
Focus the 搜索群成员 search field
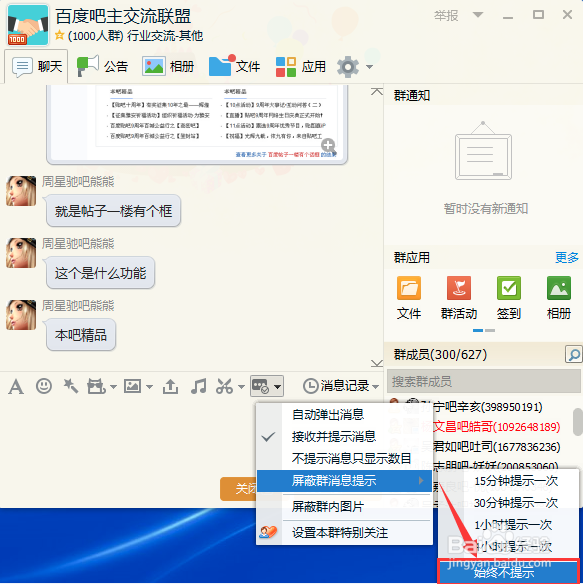click(484, 381)
